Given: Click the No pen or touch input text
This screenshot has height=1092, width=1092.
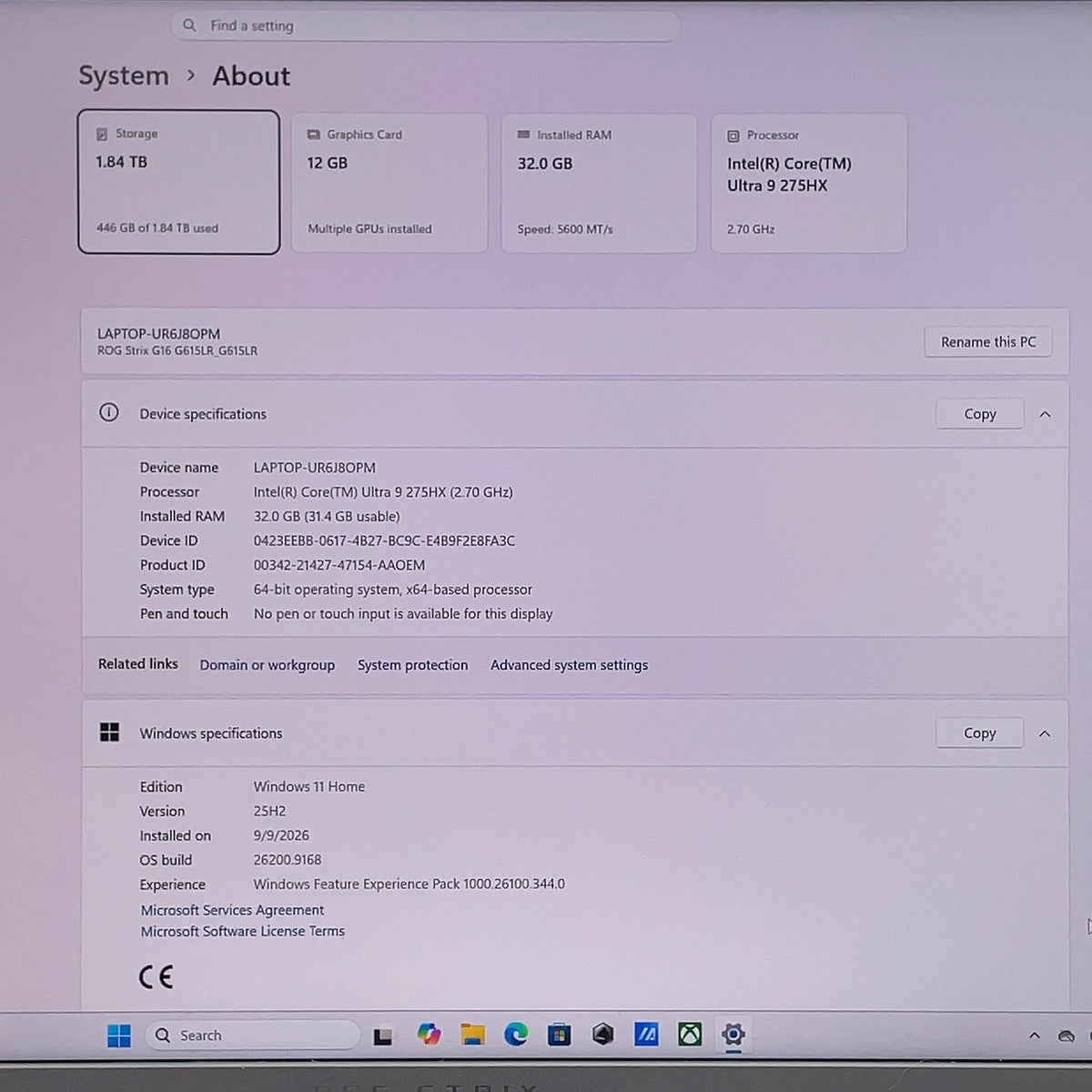Looking at the screenshot, I should point(403,614).
